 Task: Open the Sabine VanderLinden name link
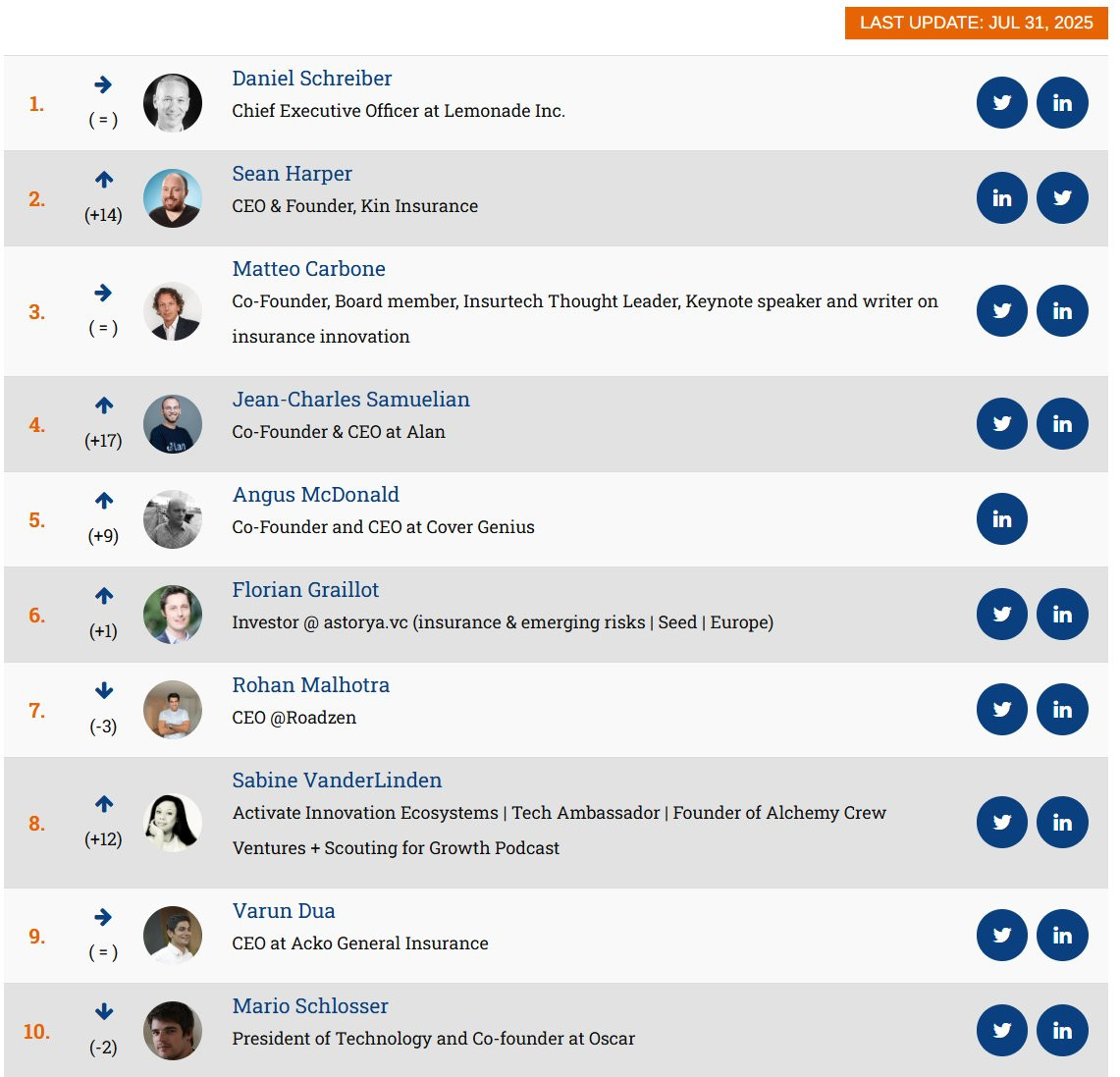click(x=337, y=780)
